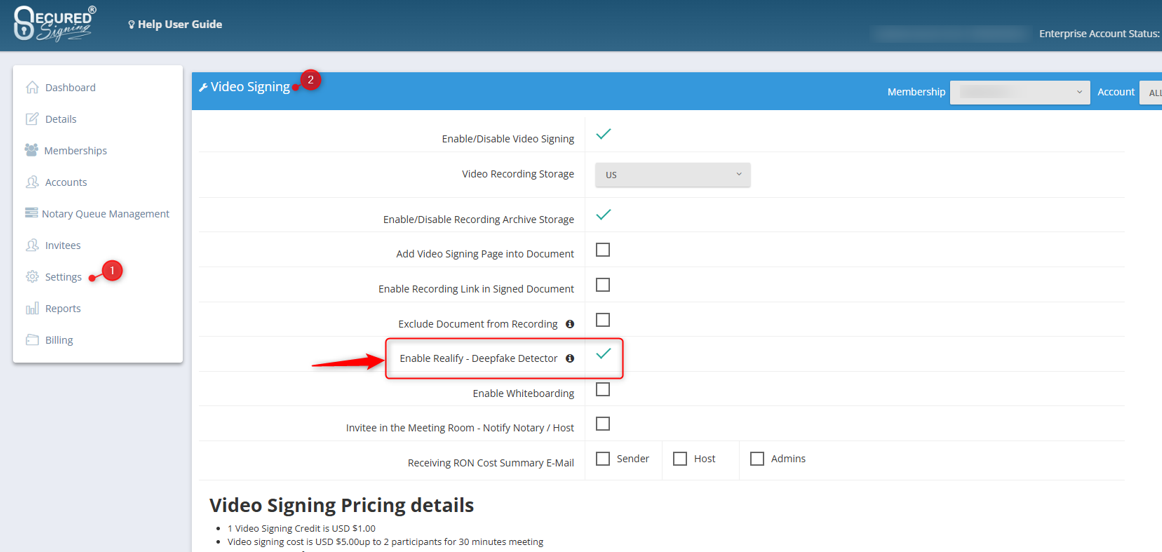Open Accounts in the sidebar menu
1162x552 pixels.
click(x=65, y=182)
